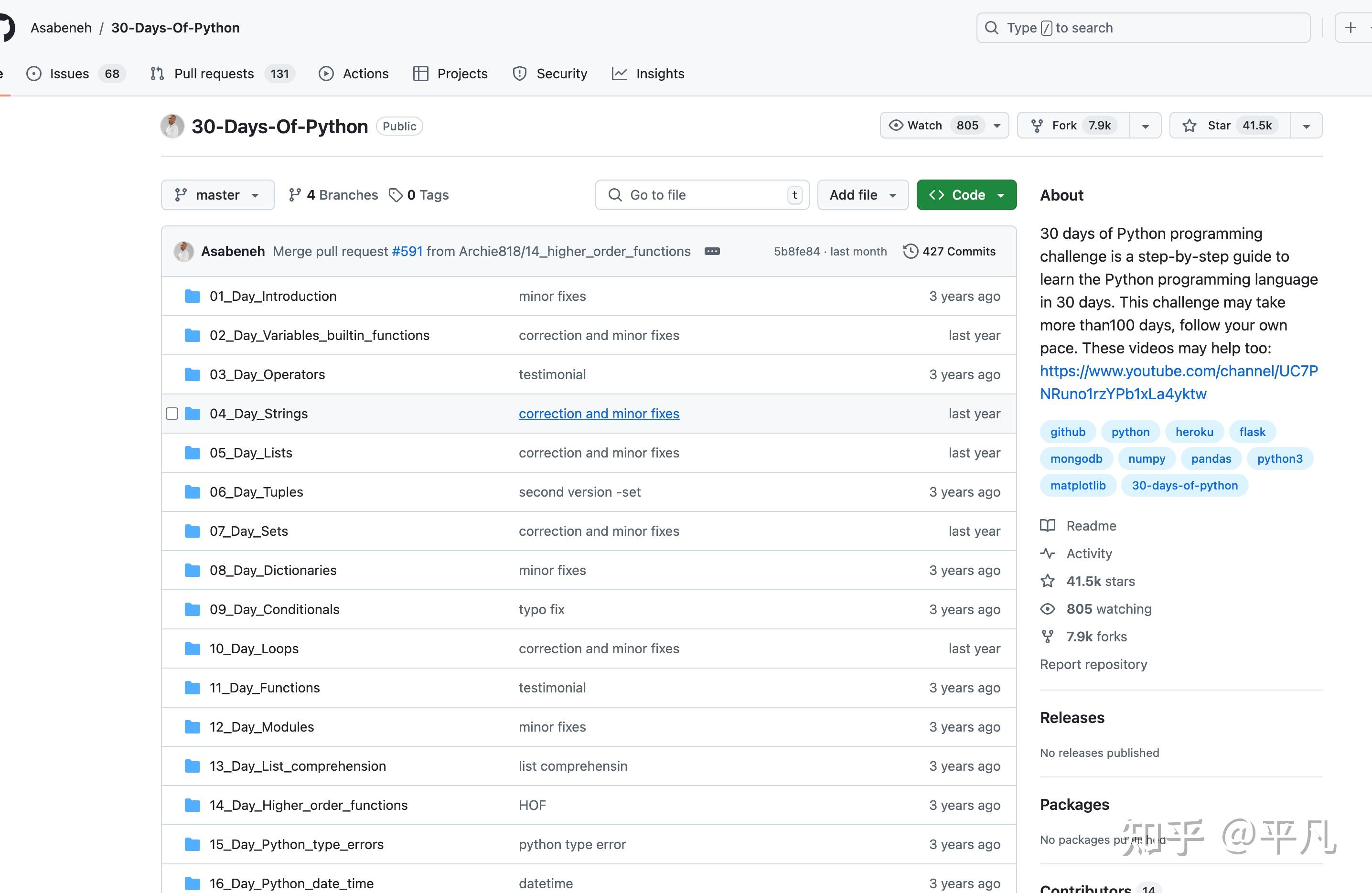Image resolution: width=1372 pixels, height=893 pixels.
Task: View the 427 Commits history
Action: pyautogui.click(x=949, y=251)
